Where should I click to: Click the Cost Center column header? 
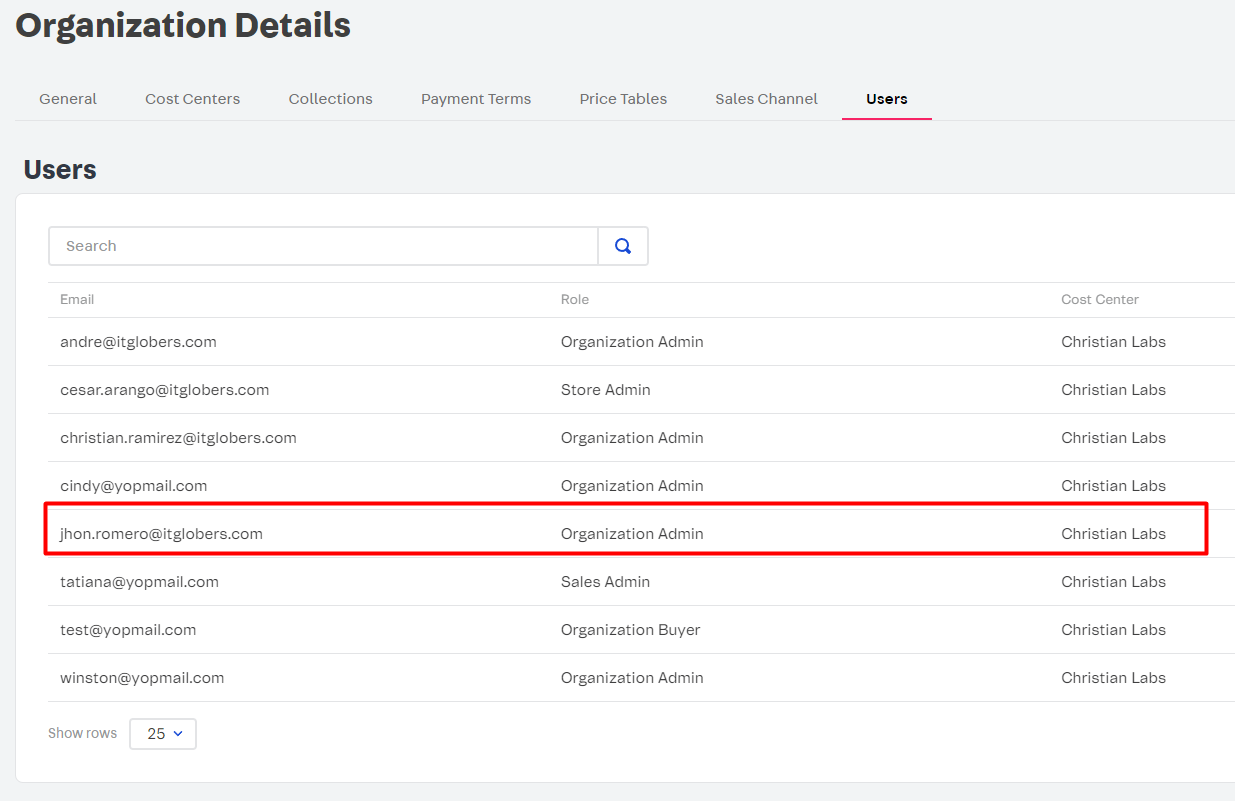coord(1100,300)
